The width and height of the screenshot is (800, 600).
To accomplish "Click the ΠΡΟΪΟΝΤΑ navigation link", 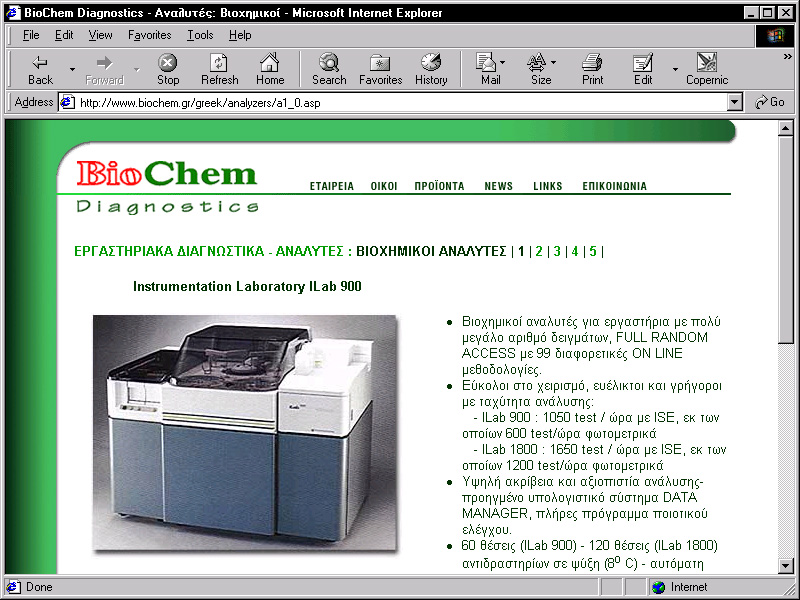I will click(439, 186).
